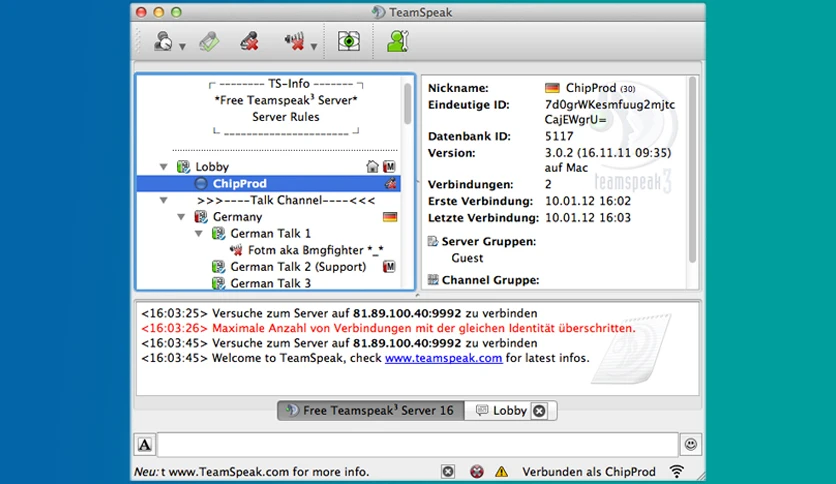Click the macOS minimize button of TeamSpeak window

pos(159,12)
